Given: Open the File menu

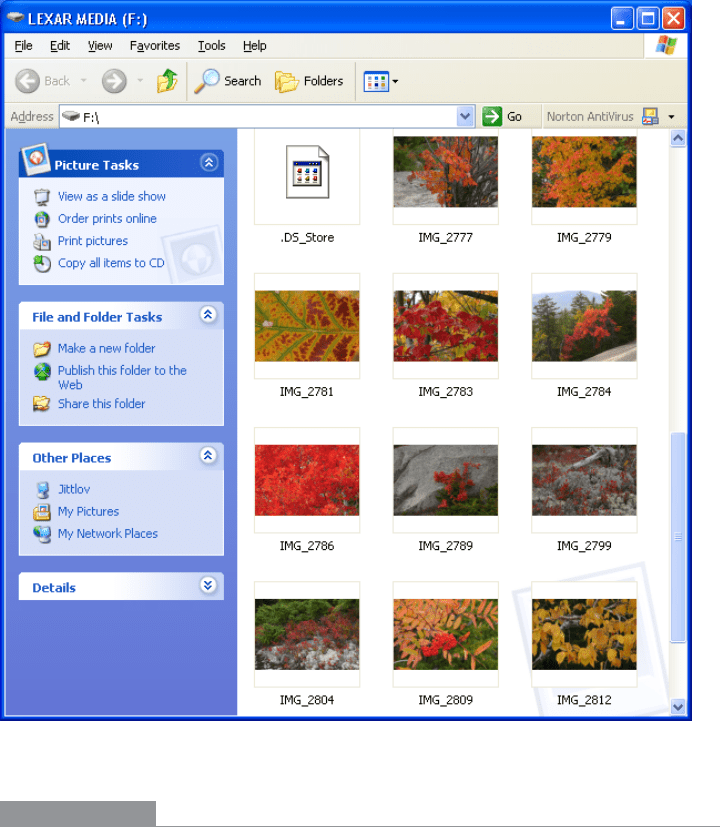Looking at the screenshot, I should pos(23,46).
